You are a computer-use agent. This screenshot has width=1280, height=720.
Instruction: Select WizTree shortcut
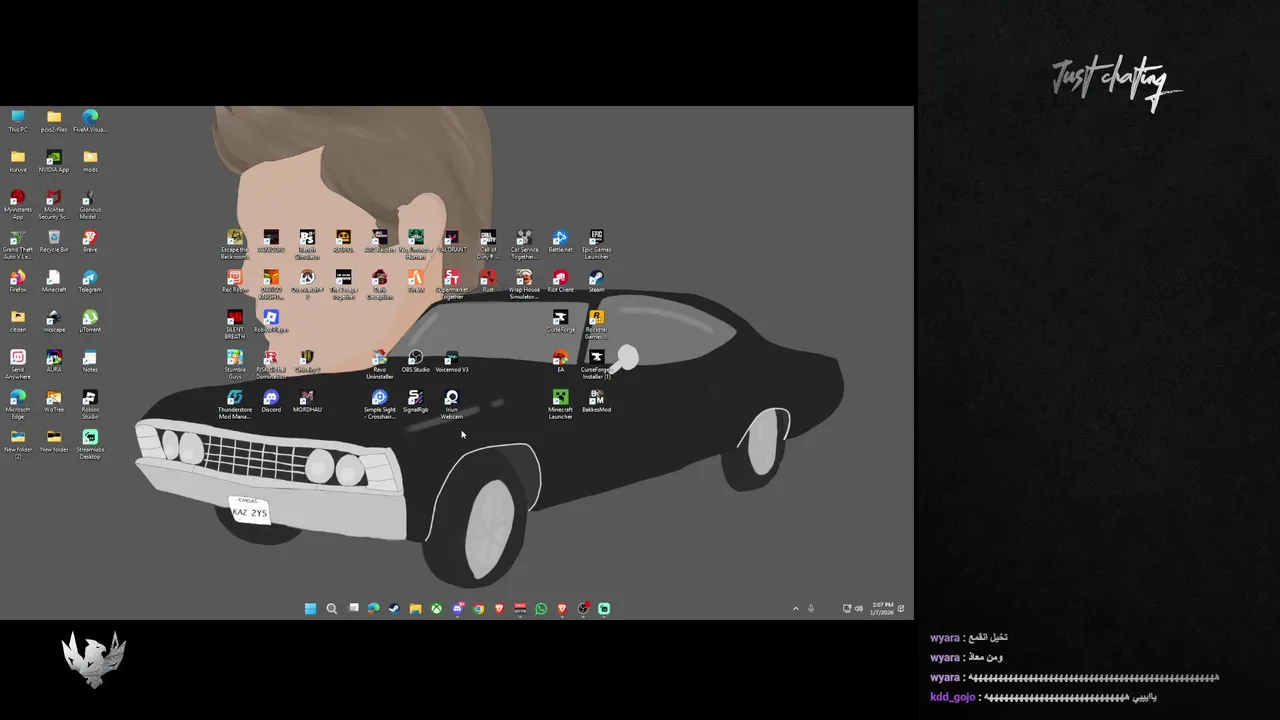click(54, 401)
